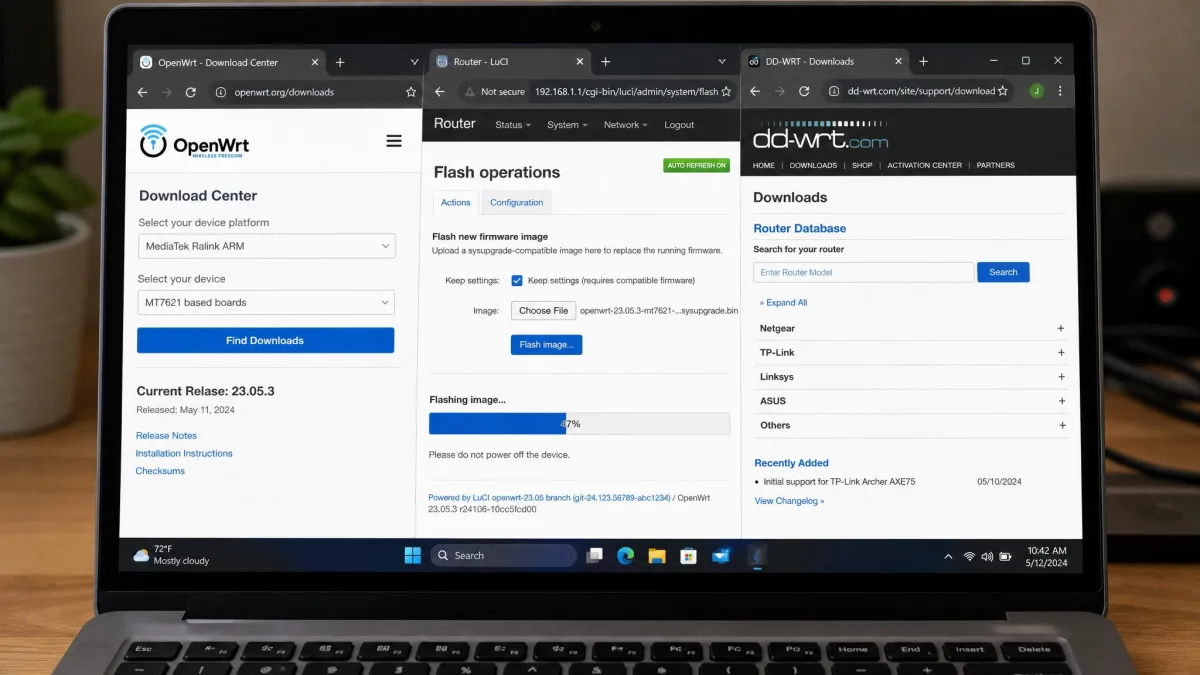The width and height of the screenshot is (1200, 675).
Task: Toggle the AUTO REFRESH ON badge
Action: coord(696,165)
